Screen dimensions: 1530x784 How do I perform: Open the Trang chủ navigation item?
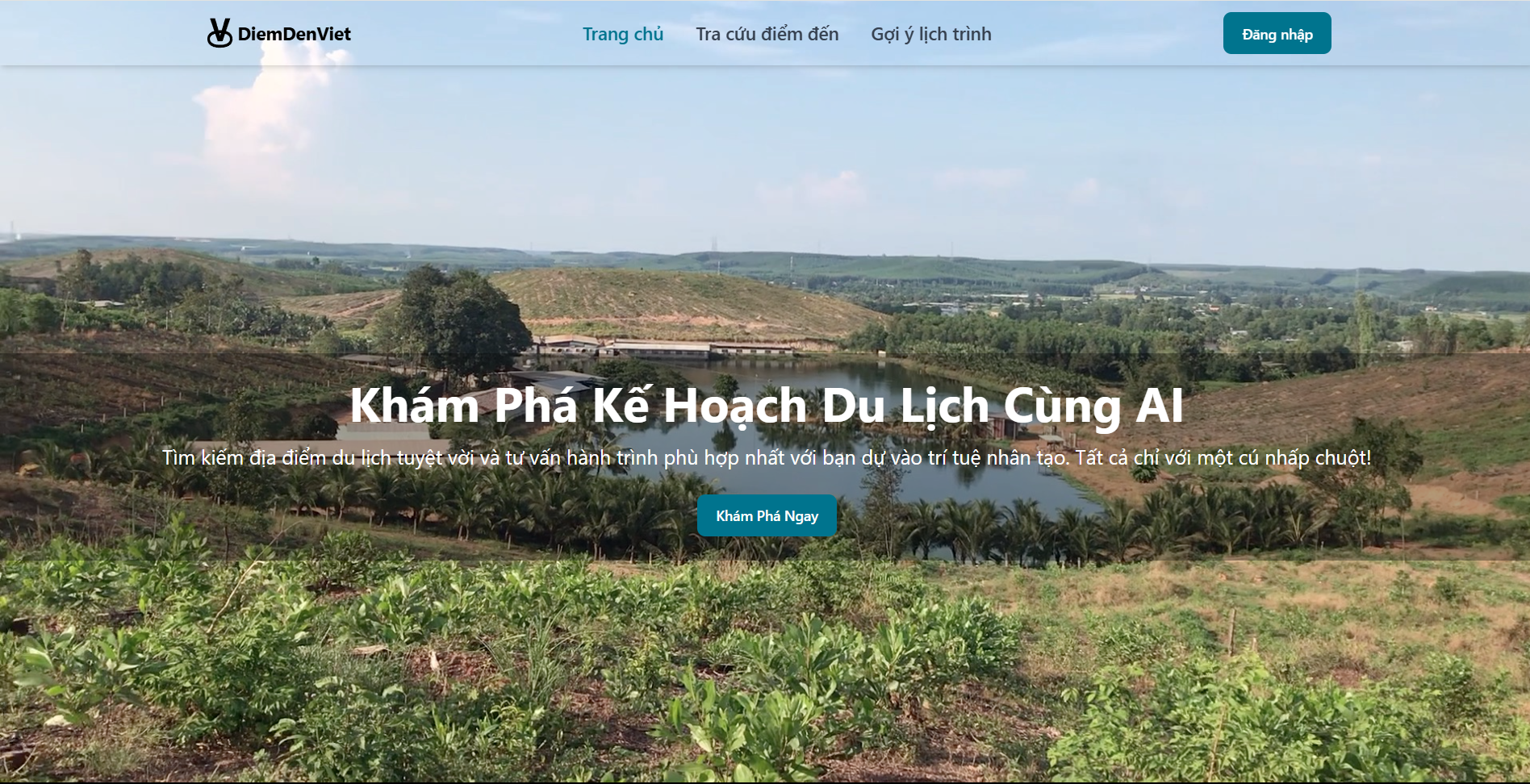[x=623, y=34]
